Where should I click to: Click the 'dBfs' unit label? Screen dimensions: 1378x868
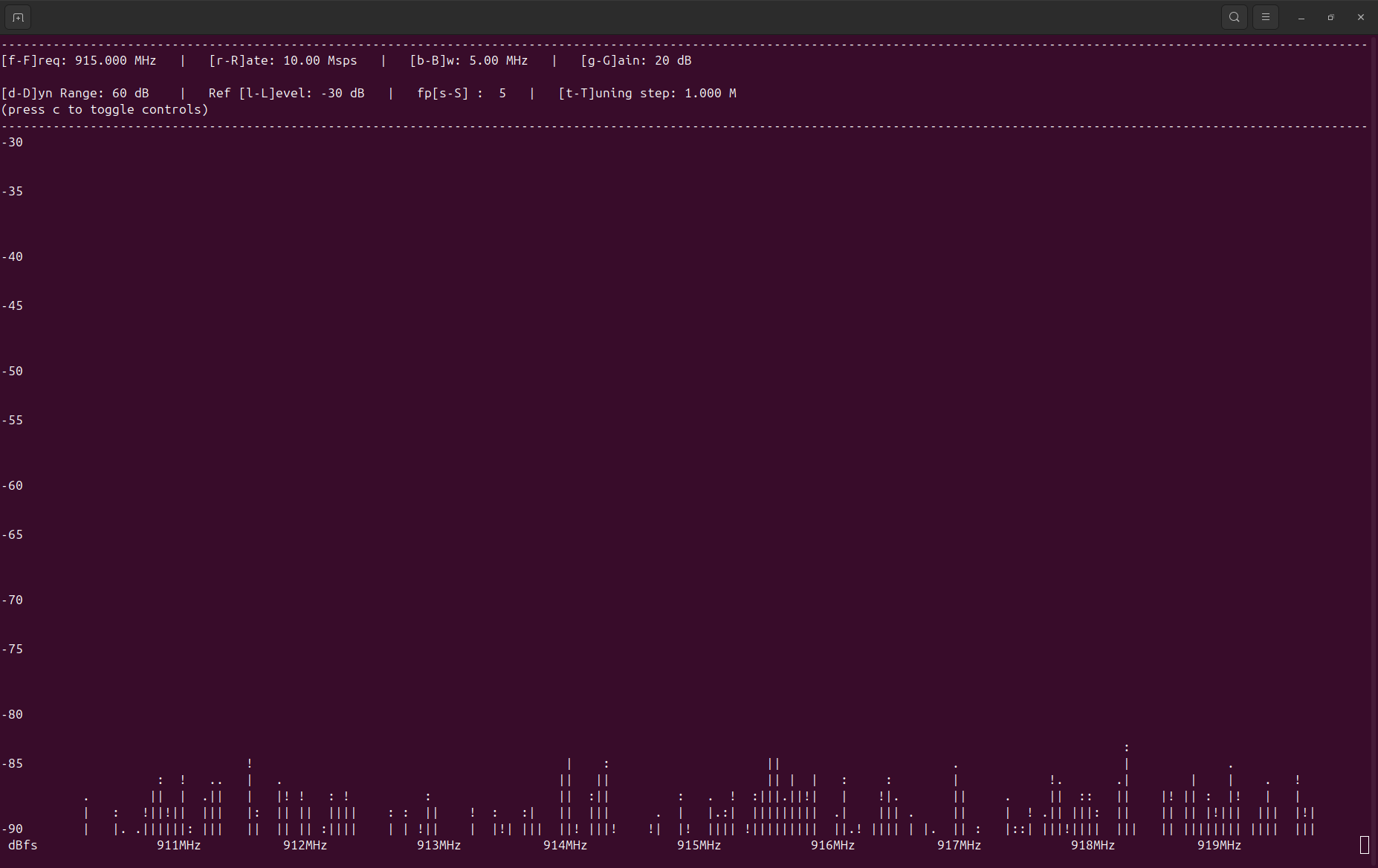click(23, 845)
